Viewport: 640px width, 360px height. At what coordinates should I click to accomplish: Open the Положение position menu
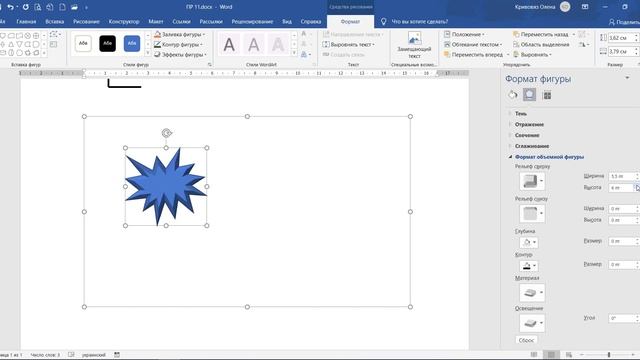click(464, 35)
